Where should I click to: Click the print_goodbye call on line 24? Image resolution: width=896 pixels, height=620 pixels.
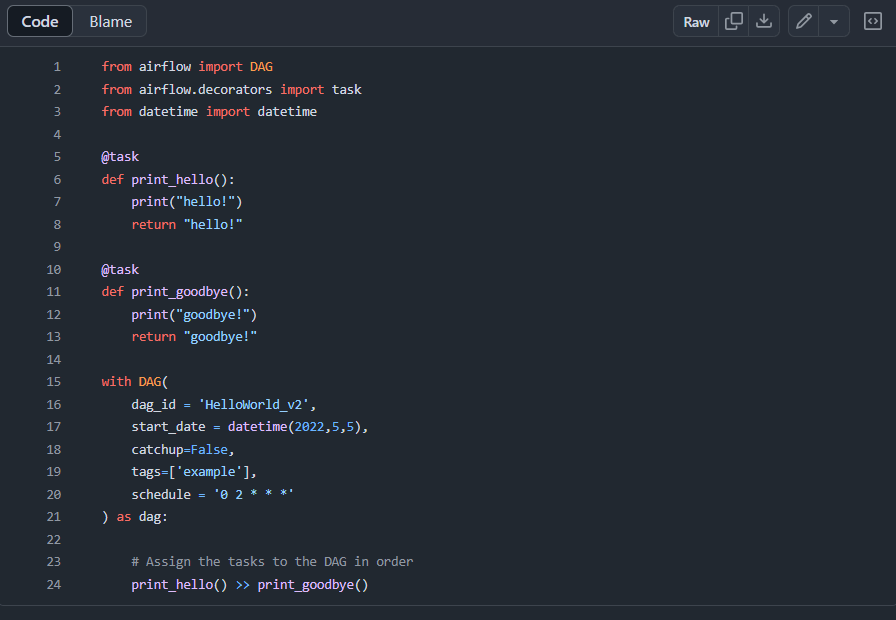(311, 584)
